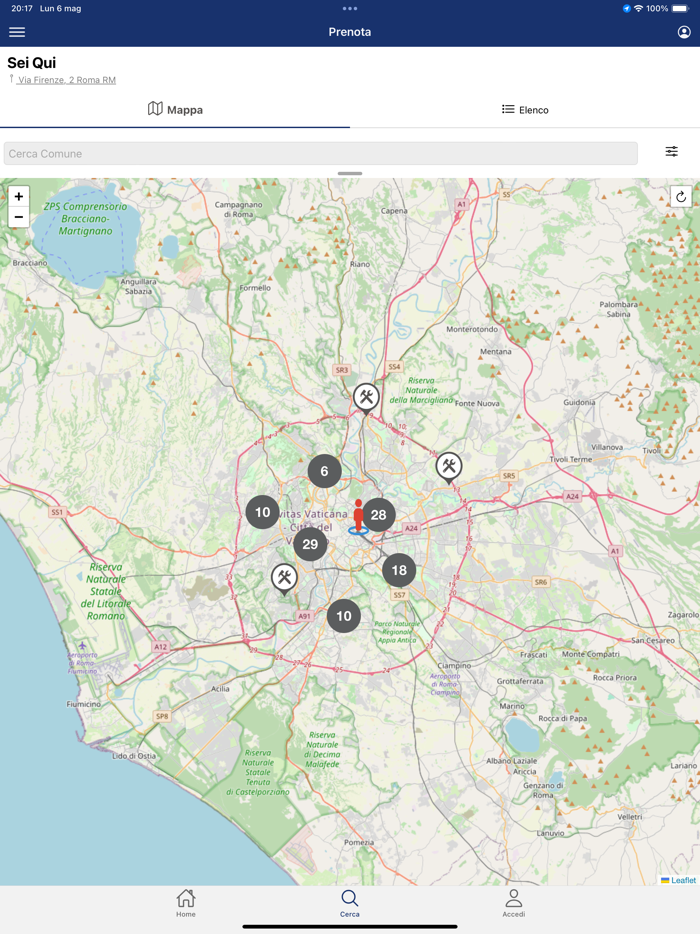Viewport: 700px width, 934px height.
Task: Go to Home in bottom bar
Action: point(186,903)
